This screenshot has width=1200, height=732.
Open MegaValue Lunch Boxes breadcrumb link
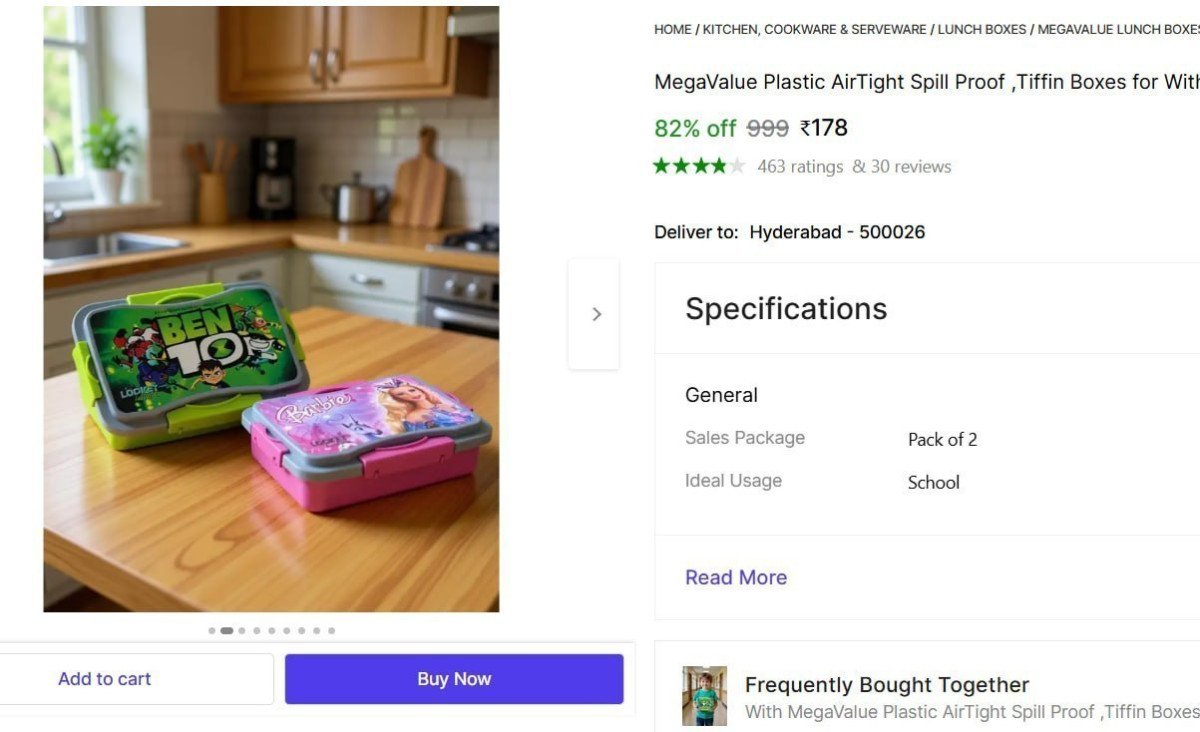[x=1118, y=30]
